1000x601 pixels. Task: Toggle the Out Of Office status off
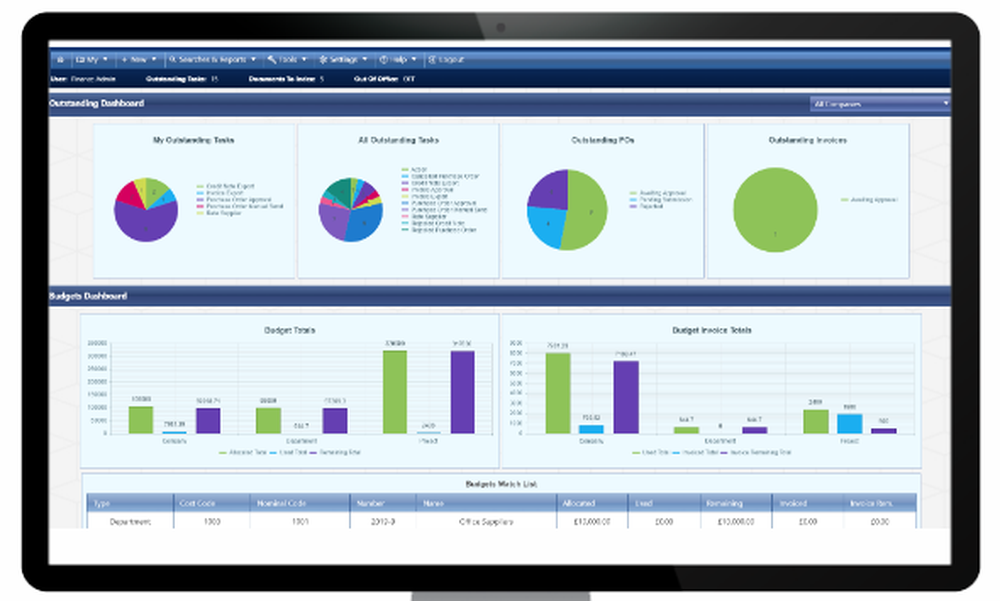click(411, 76)
